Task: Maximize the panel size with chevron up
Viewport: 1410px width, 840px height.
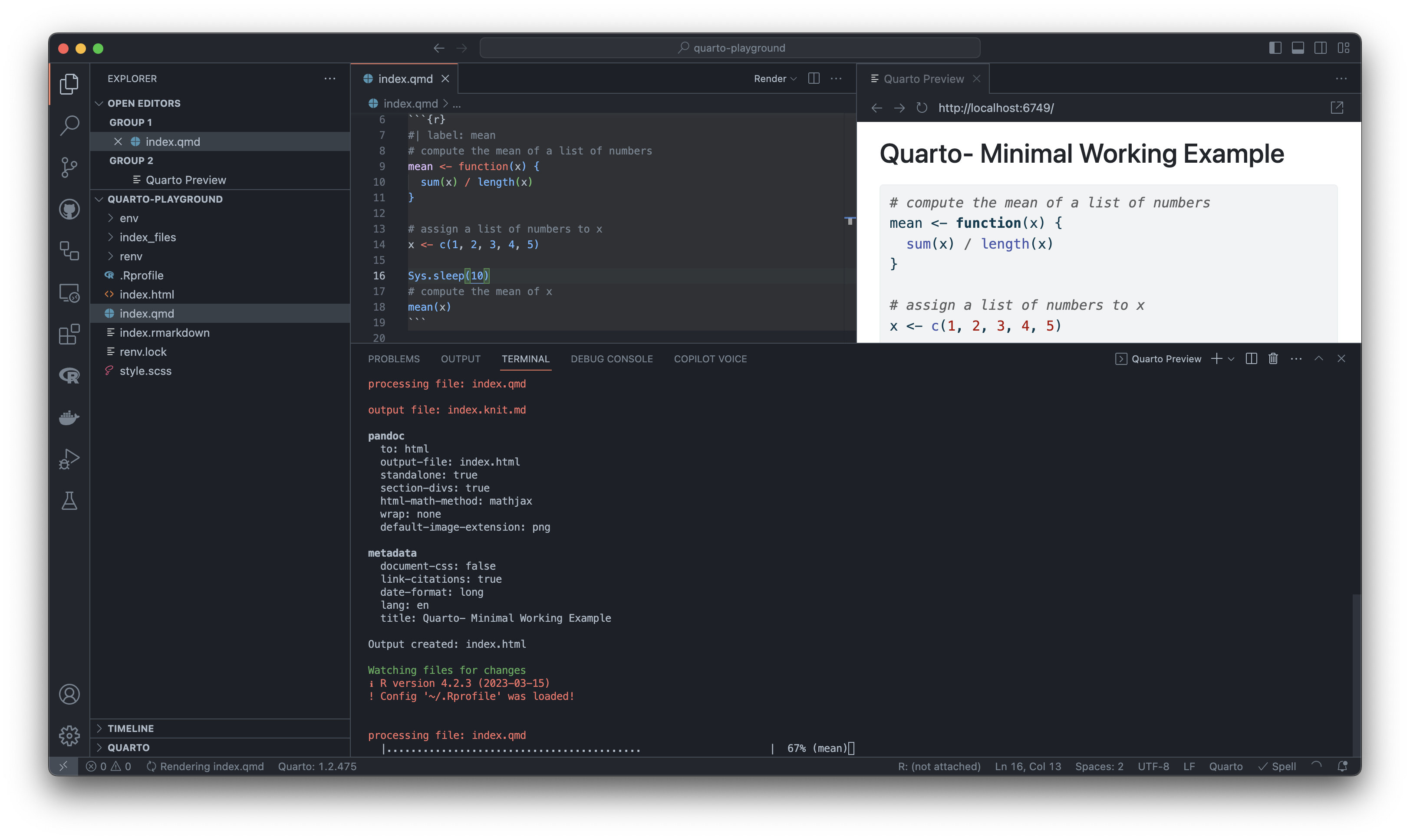Action: pyautogui.click(x=1319, y=358)
